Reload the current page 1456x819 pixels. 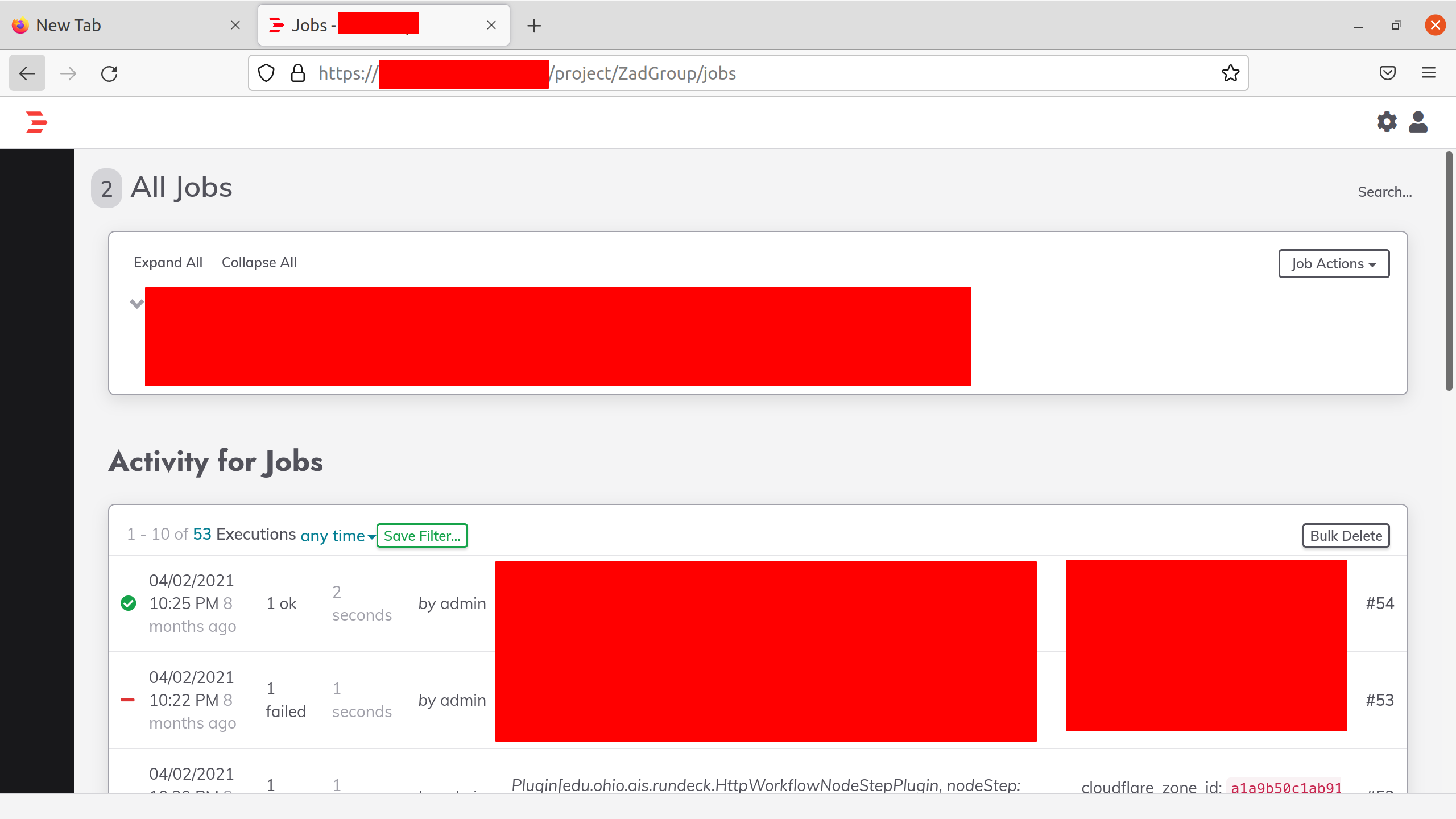(109, 73)
